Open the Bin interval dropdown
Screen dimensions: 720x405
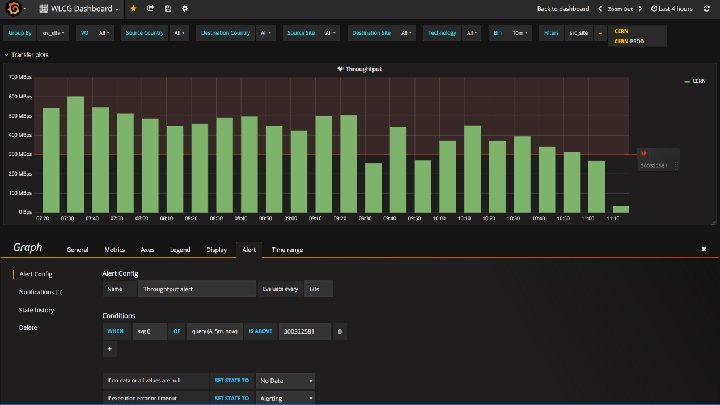(520, 33)
